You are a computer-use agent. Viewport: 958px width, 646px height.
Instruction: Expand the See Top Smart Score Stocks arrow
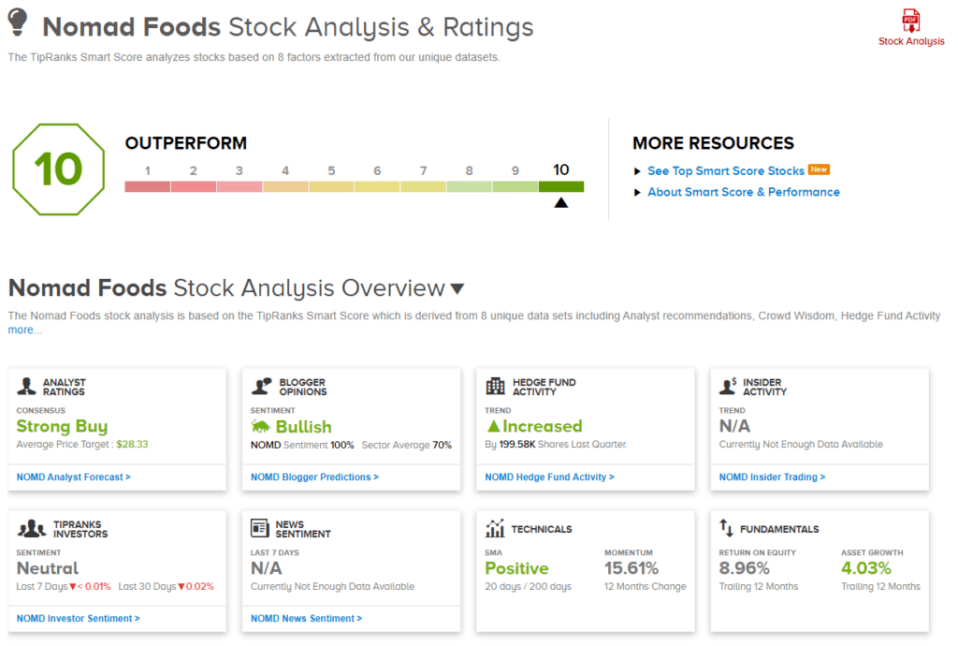click(x=638, y=171)
